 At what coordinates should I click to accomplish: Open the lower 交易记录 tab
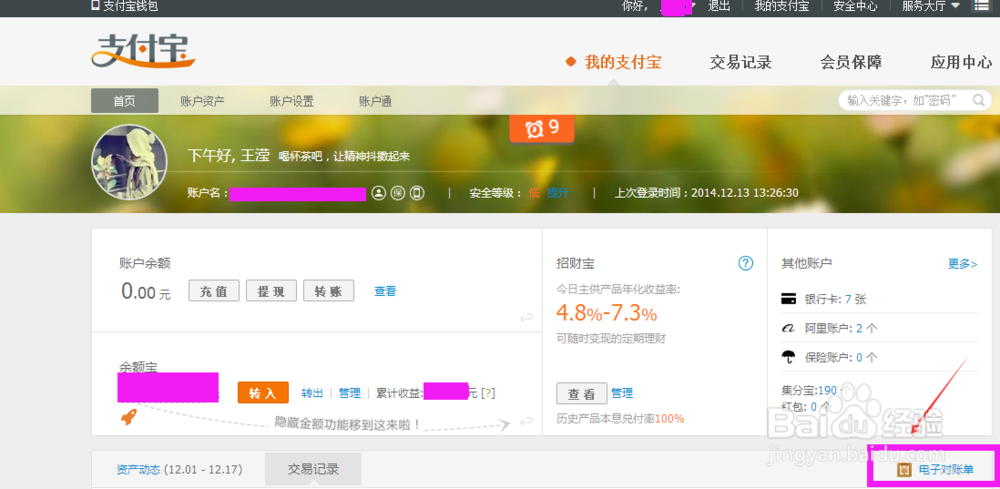[313, 469]
